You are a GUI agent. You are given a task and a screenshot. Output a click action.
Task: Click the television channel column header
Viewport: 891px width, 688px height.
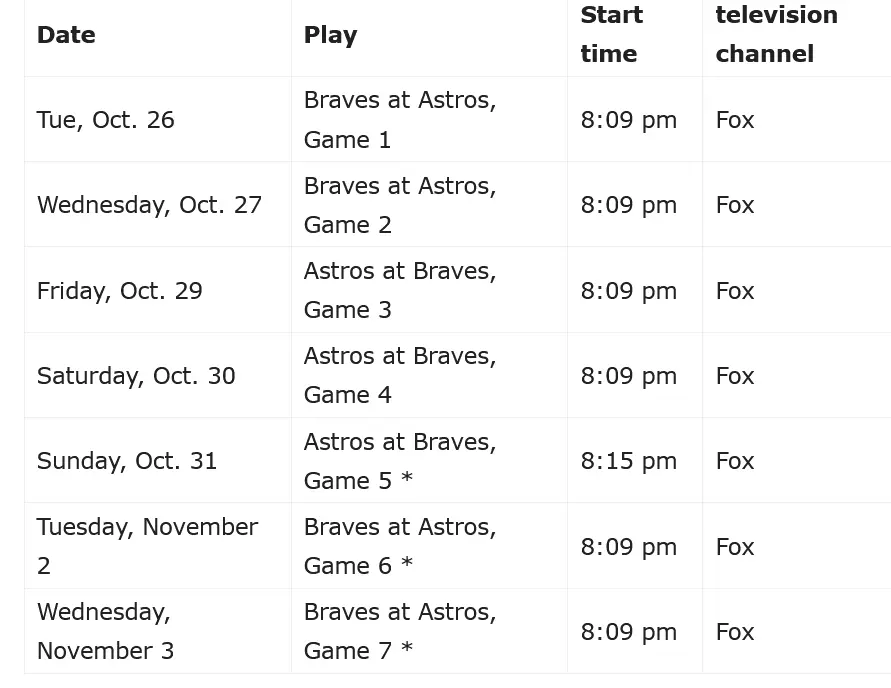pos(776,35)
